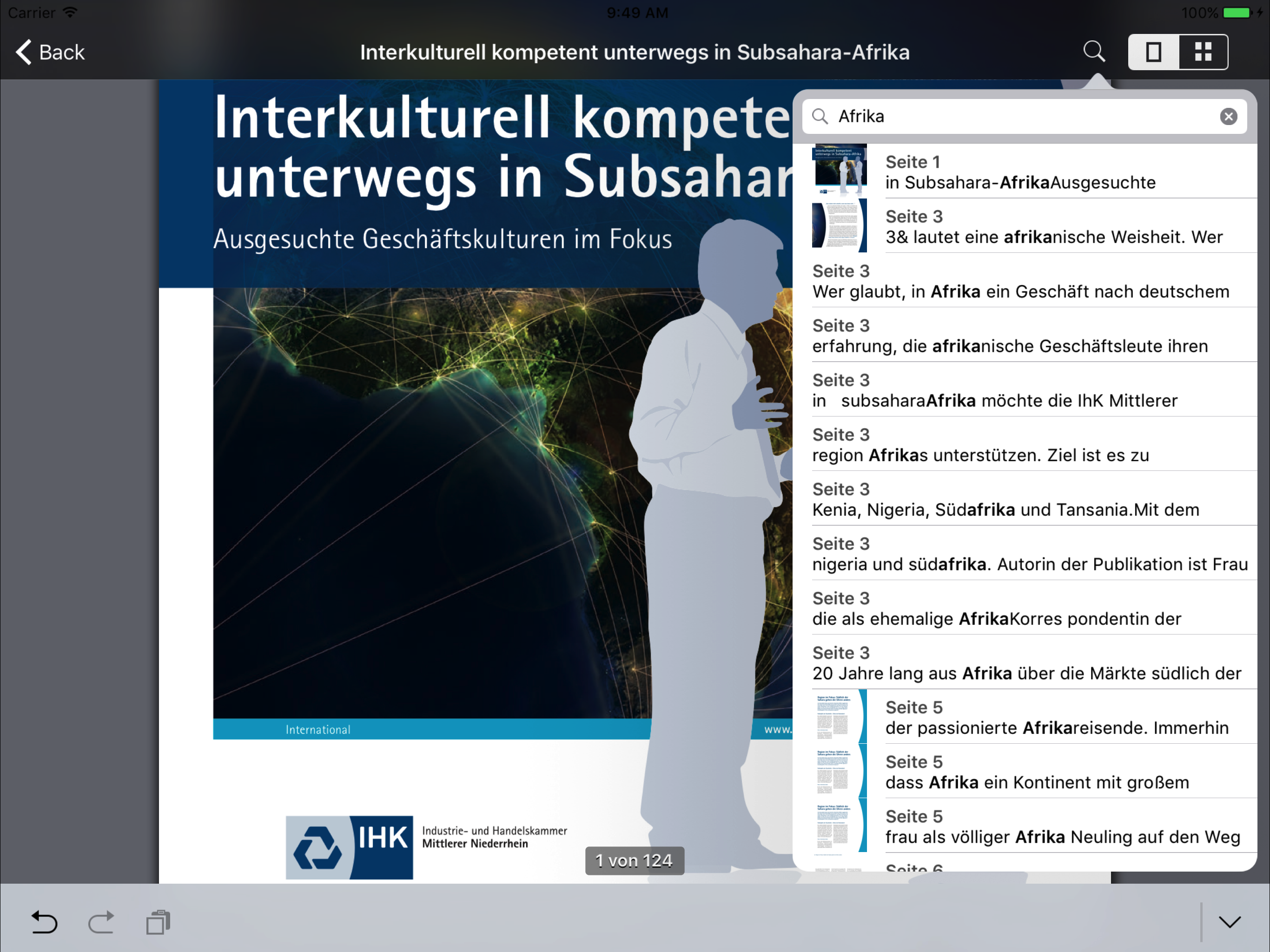Tap the Wi-Fi icon in status bar
Viewport: 1270px width, 952px height.
(70, 12)
